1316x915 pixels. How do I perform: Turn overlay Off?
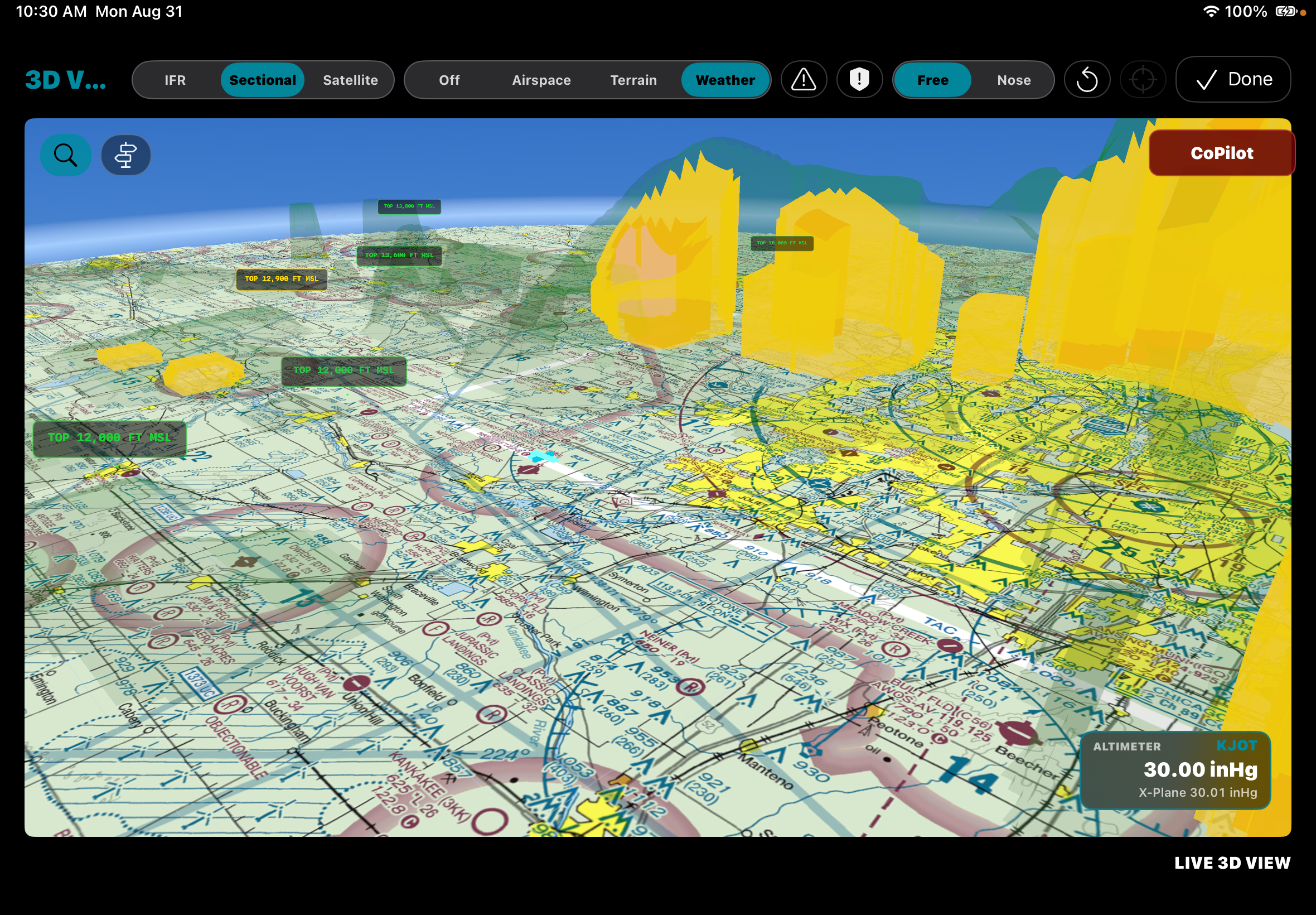(449, 80)
